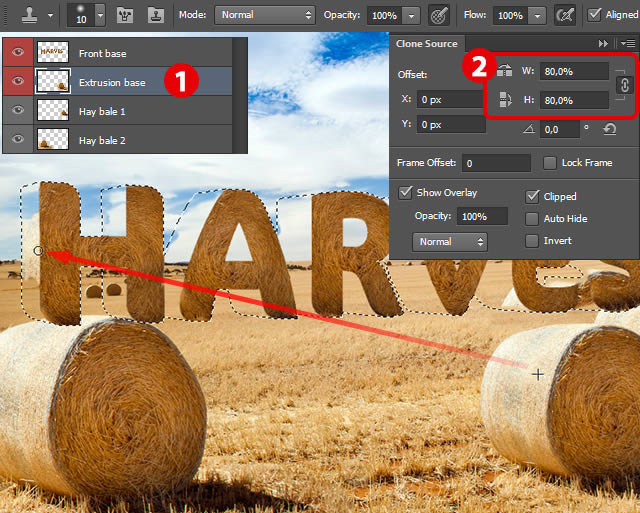This screenshot has height=513, width=640.
Task: Select the Front base layer name
Action: click(x=102, y=53)
